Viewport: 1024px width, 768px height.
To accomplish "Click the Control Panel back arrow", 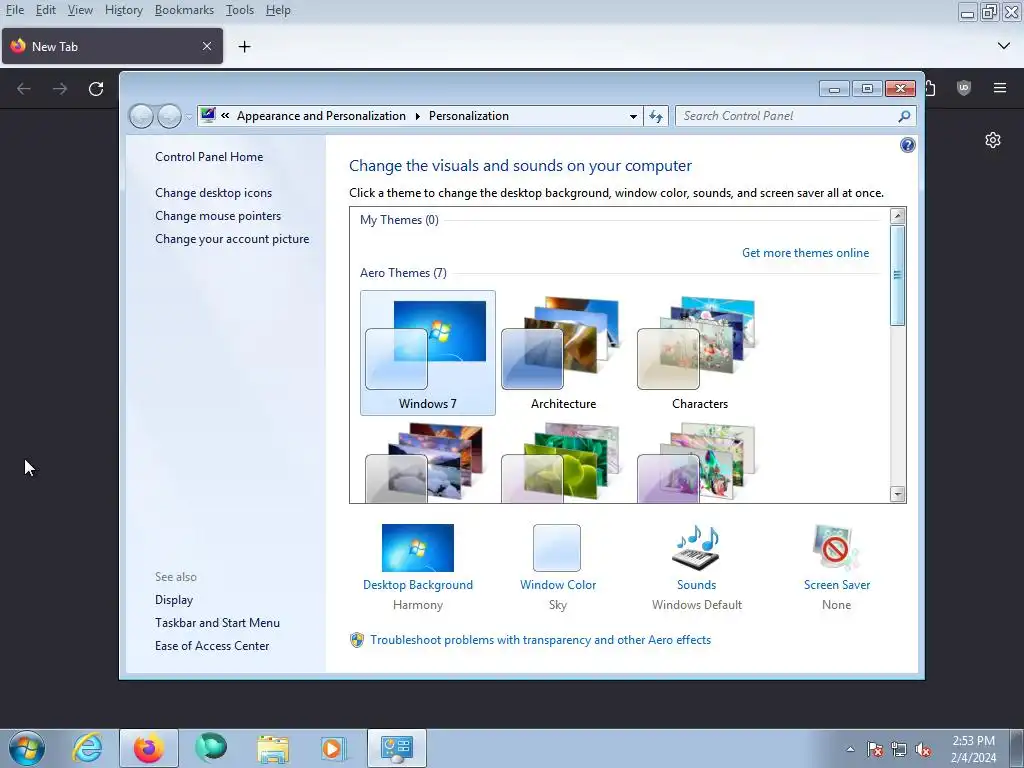I will (141, 116).
